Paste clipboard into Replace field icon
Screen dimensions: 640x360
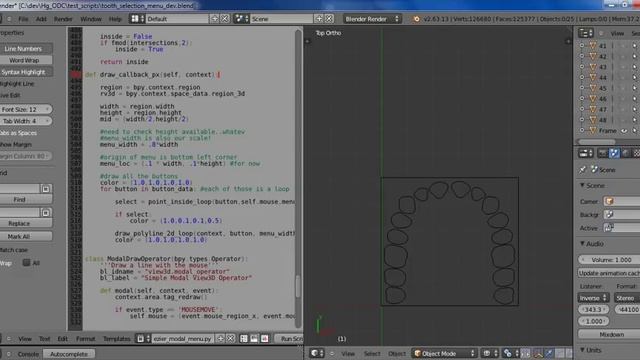click(46, 213)
